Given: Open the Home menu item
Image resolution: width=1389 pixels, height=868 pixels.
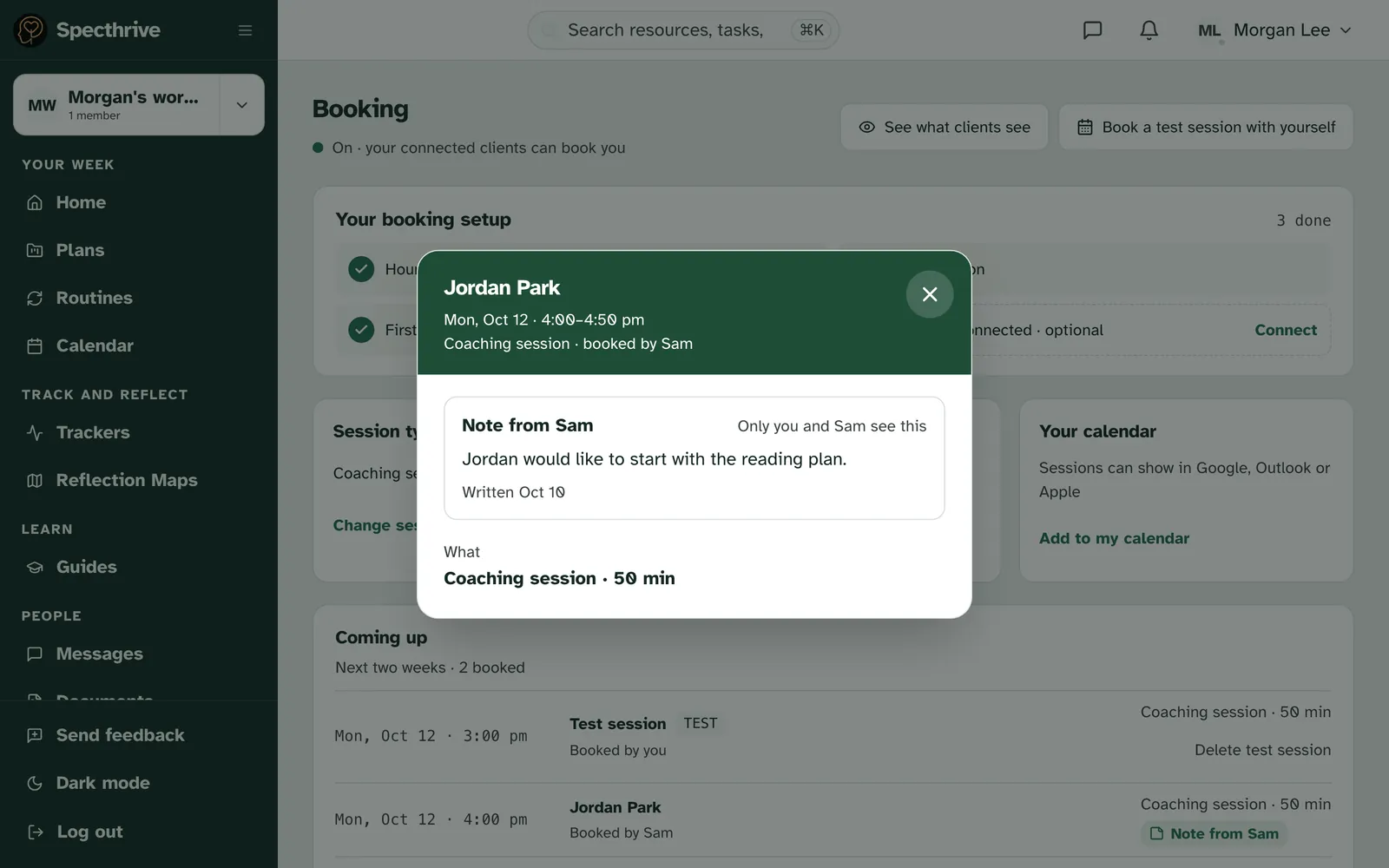Looking at the screenshot, I should coord(139,202).
